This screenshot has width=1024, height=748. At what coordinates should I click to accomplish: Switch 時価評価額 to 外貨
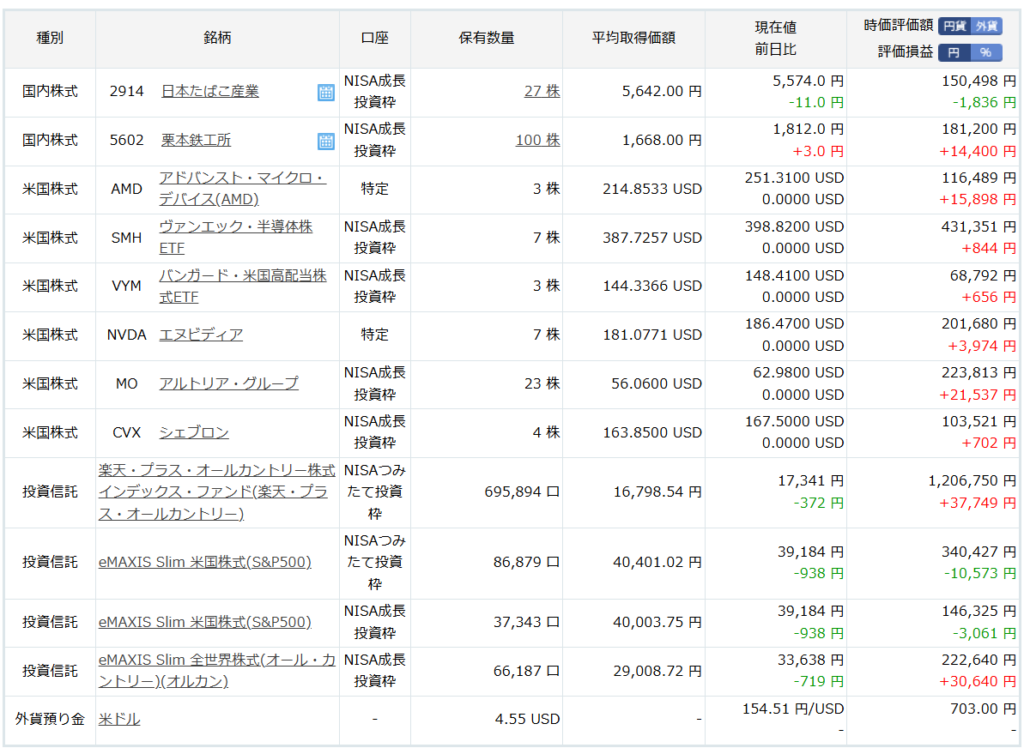click(x=986, y=27)
